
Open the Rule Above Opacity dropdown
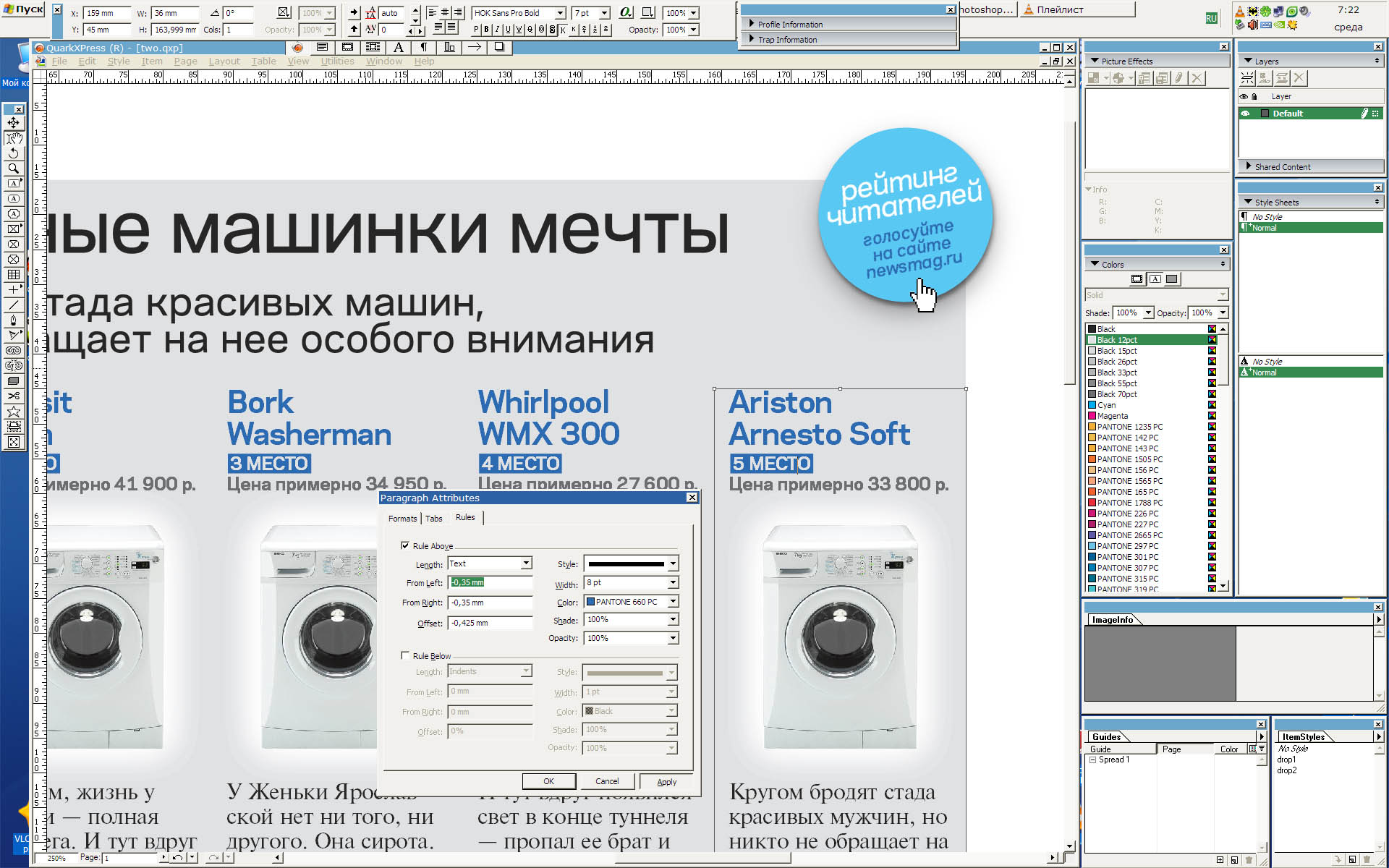tap(672, 638)
